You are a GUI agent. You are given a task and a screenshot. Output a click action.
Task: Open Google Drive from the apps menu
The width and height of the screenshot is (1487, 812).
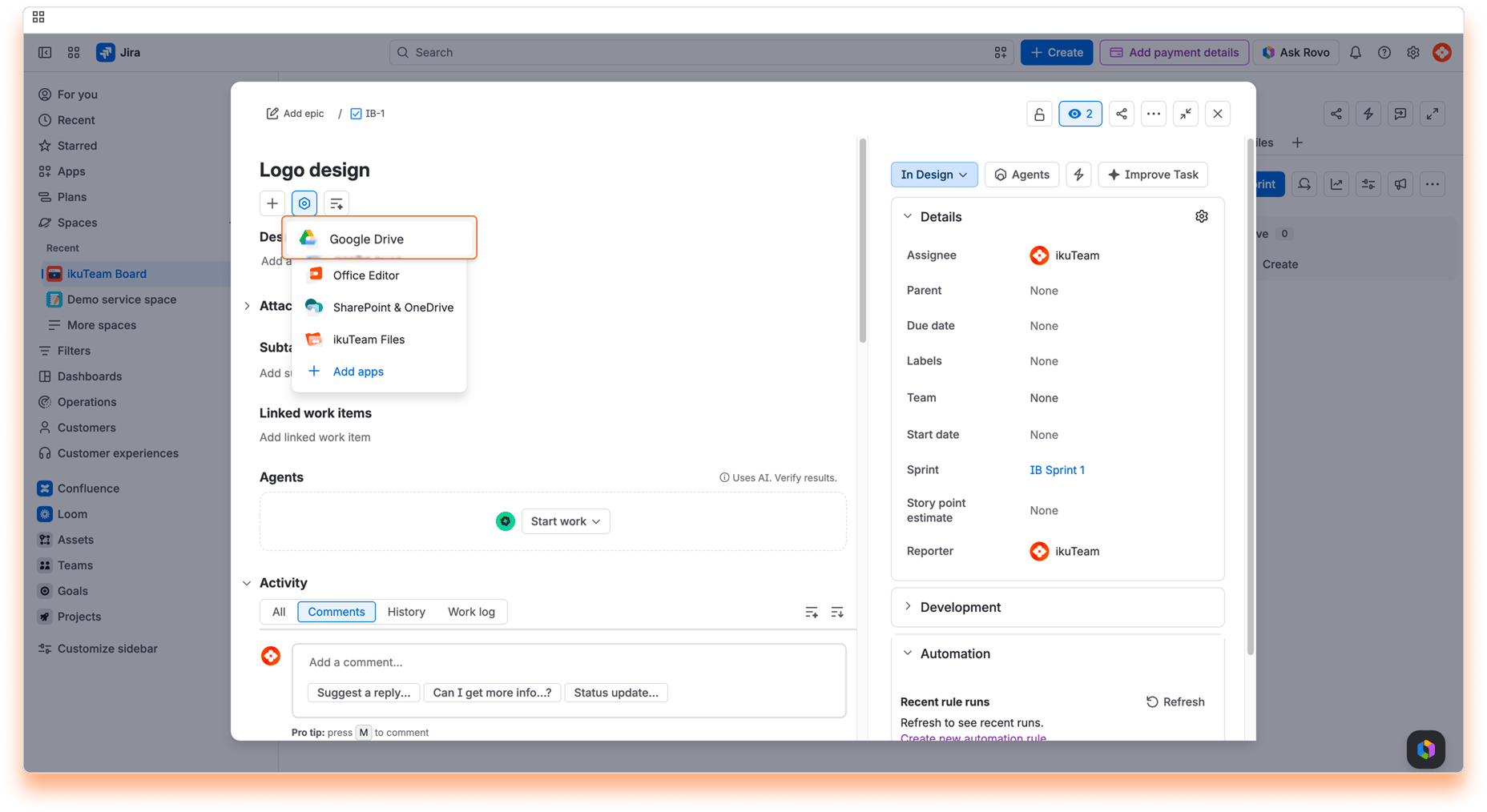click(379, 238)
